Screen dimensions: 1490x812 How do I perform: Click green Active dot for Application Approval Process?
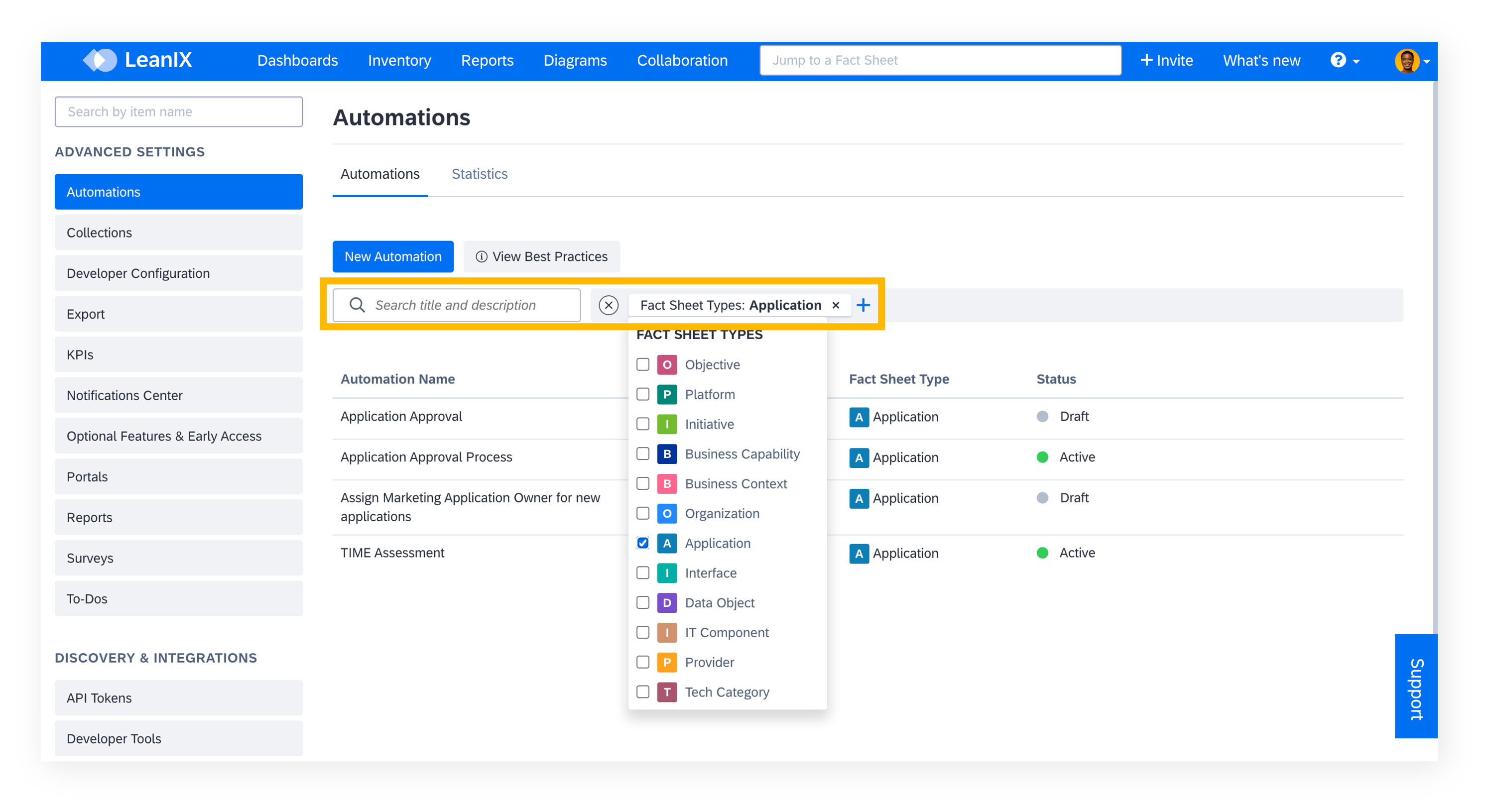pos(1042,457)
